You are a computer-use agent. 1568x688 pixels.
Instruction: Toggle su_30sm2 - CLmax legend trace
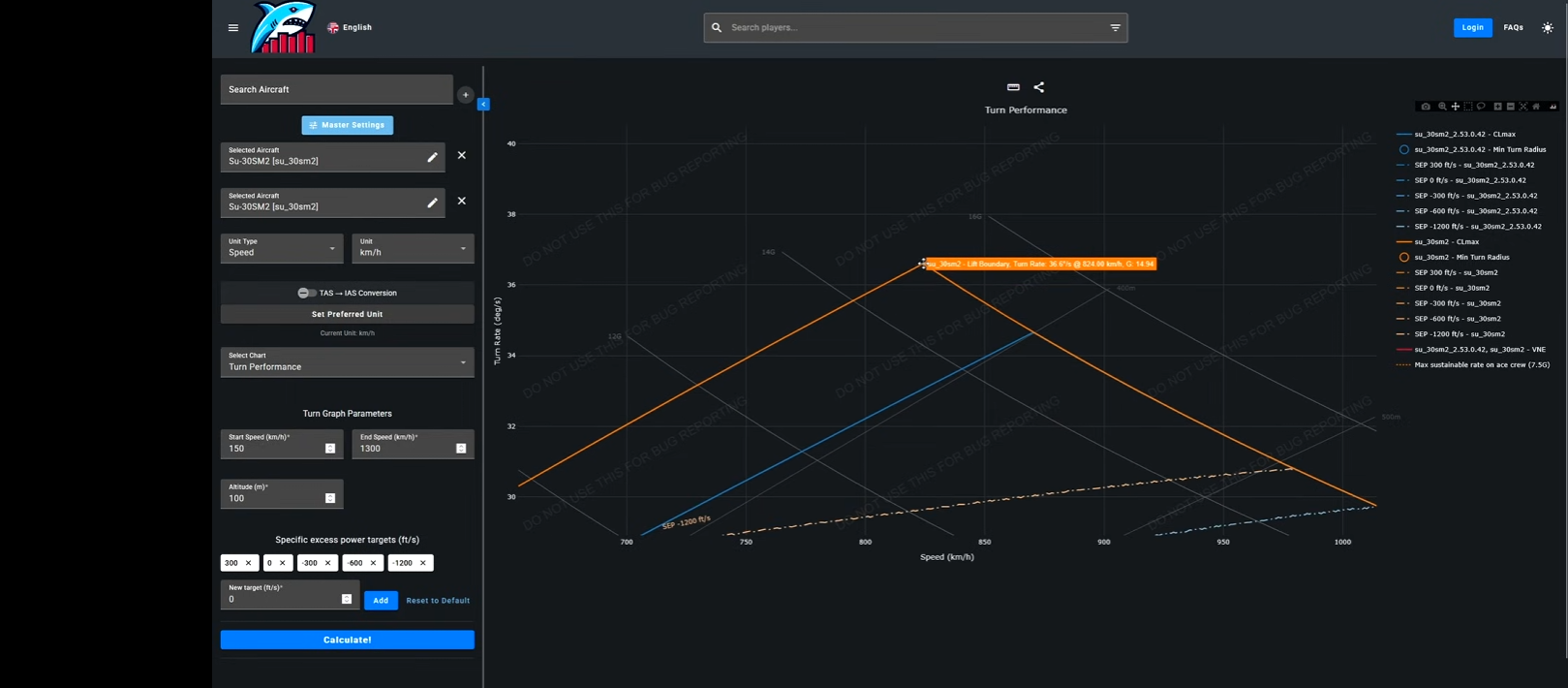pos(1437,241)
